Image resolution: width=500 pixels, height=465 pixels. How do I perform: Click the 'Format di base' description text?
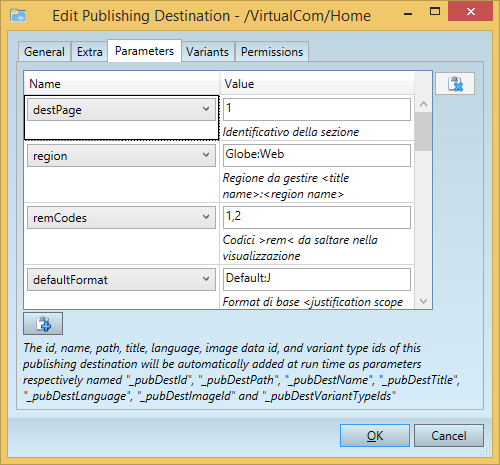[313, 302]
